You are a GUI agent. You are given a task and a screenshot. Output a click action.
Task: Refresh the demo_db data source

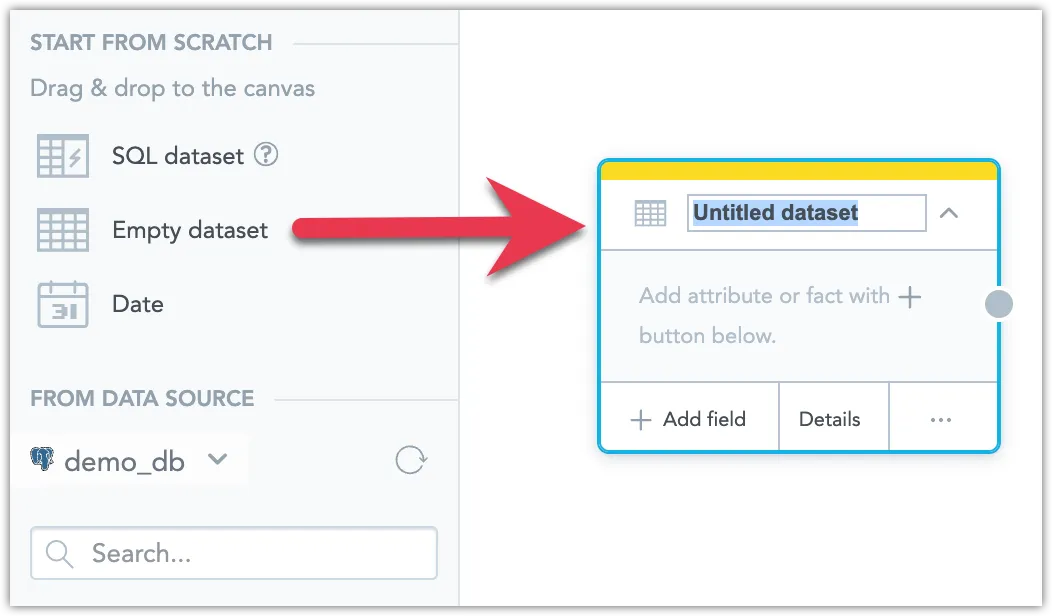point(410,461)
